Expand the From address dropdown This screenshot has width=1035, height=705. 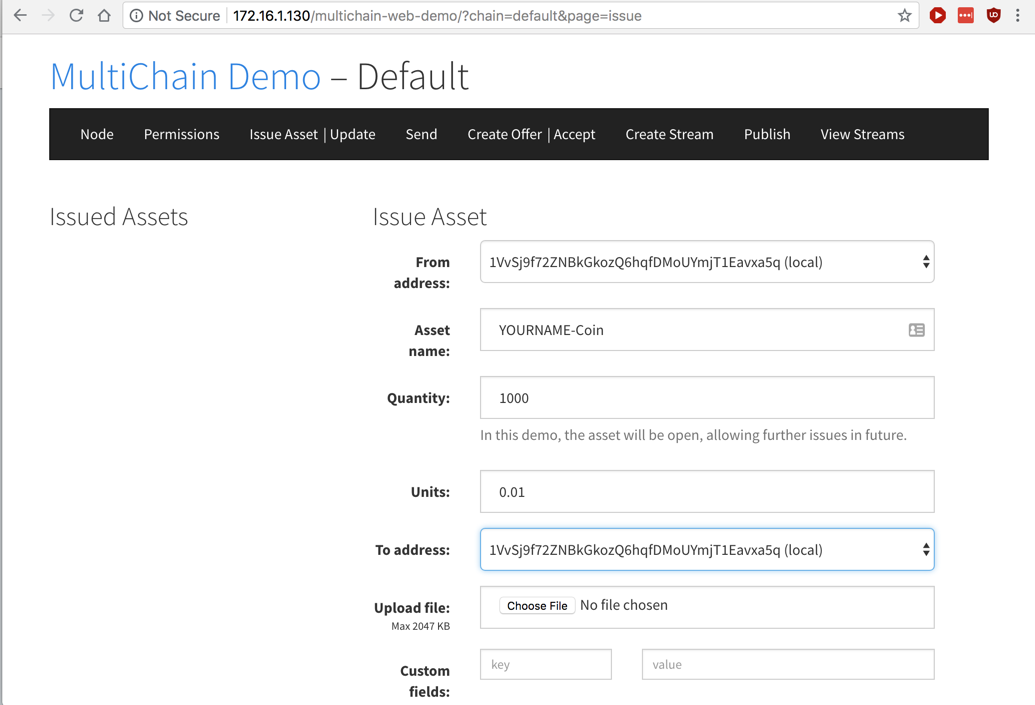707,262
